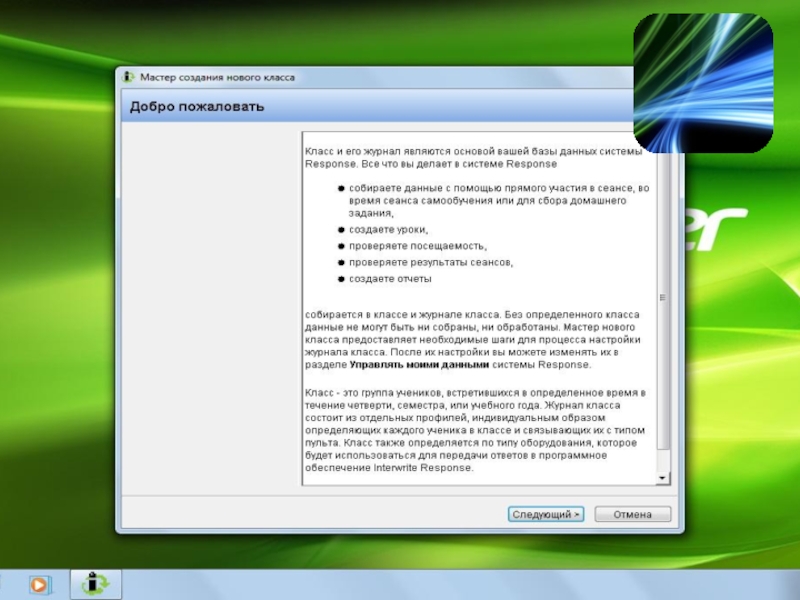This screenshot has width=800, height=600.
Task: Click the vertical scrollbar thumb of welcome text
Action: (662, 298)
